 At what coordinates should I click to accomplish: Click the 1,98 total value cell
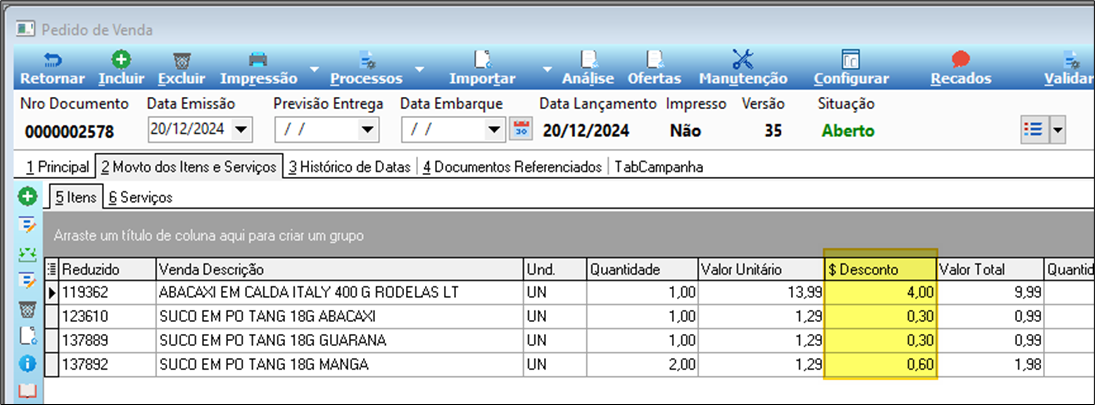[990, 364]
